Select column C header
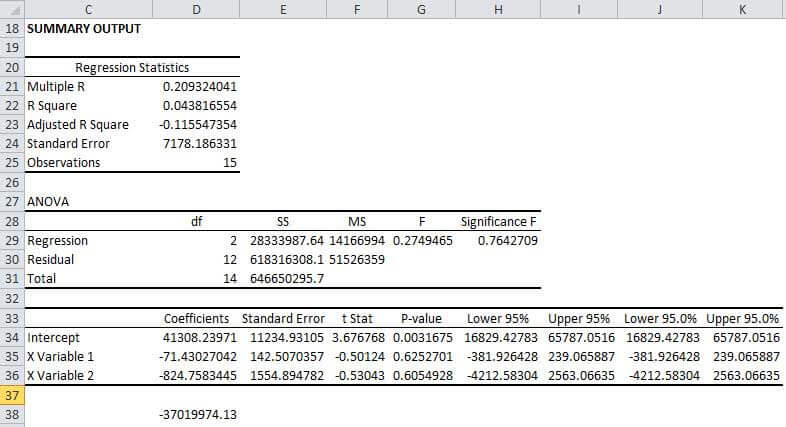Image resolution: width=786 pixels, height=427 pixels. (x=88, y=10)
